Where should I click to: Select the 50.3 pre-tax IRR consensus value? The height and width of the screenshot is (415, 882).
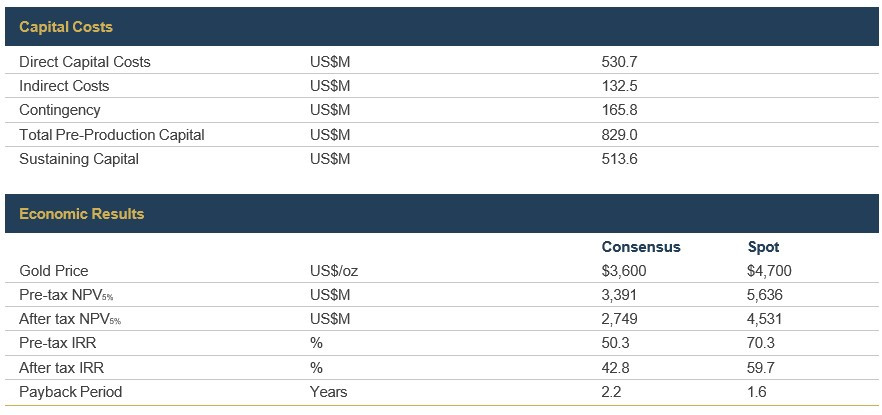coord(615,343)
